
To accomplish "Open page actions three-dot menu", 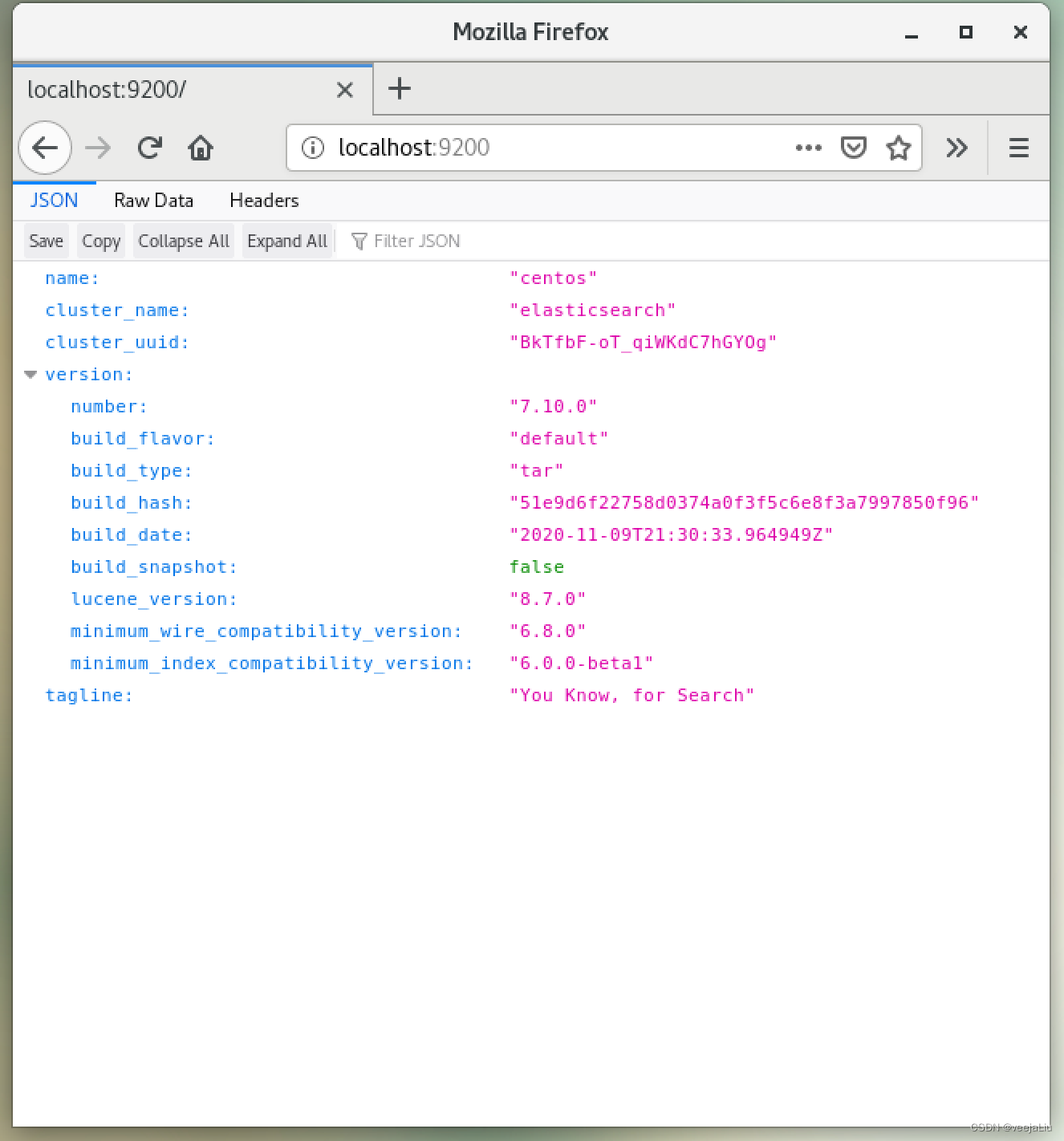I will coord(808,148).
